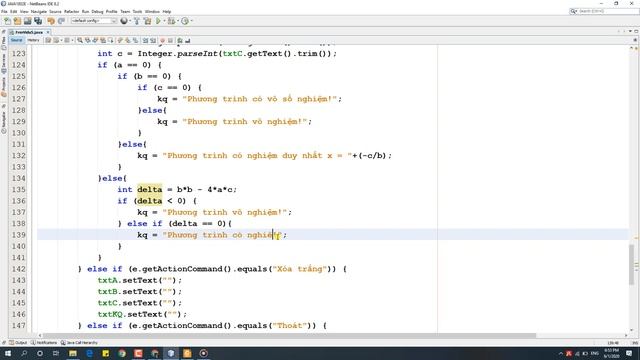The image size is (640, 360).
Task: Open Google Chrome from the taskbar
Action: (122, 353)
